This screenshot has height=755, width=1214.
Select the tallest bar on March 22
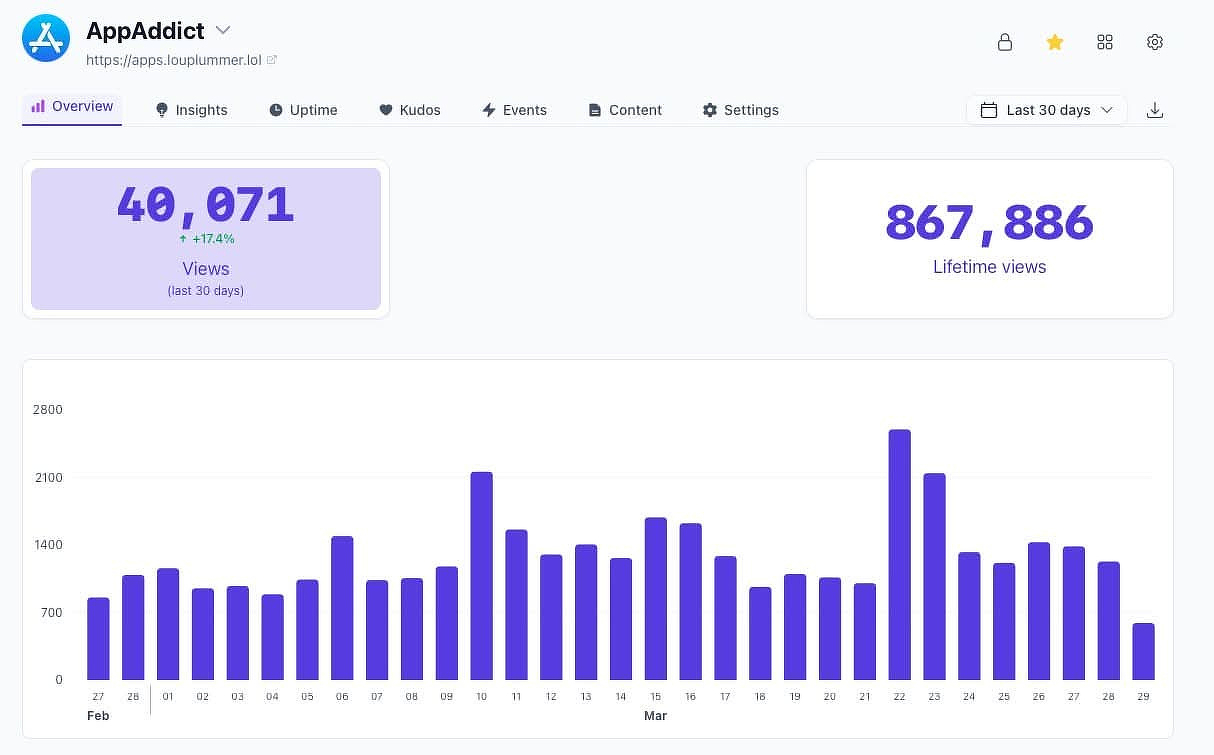click(899, 550)
